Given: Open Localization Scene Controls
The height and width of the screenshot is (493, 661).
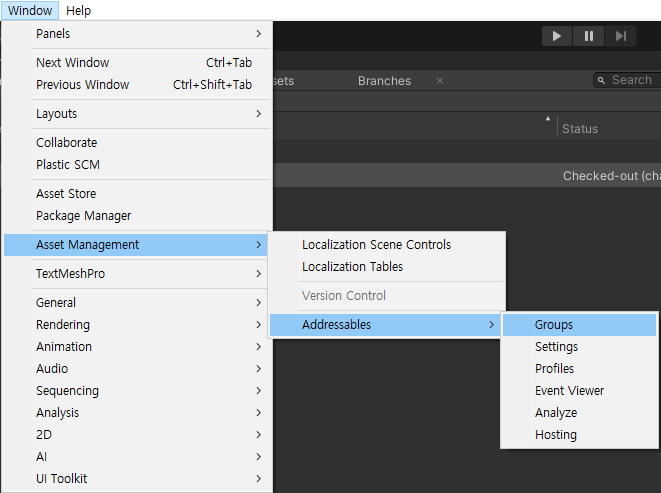Looking at the screenshot, I should tap(387, 245).
